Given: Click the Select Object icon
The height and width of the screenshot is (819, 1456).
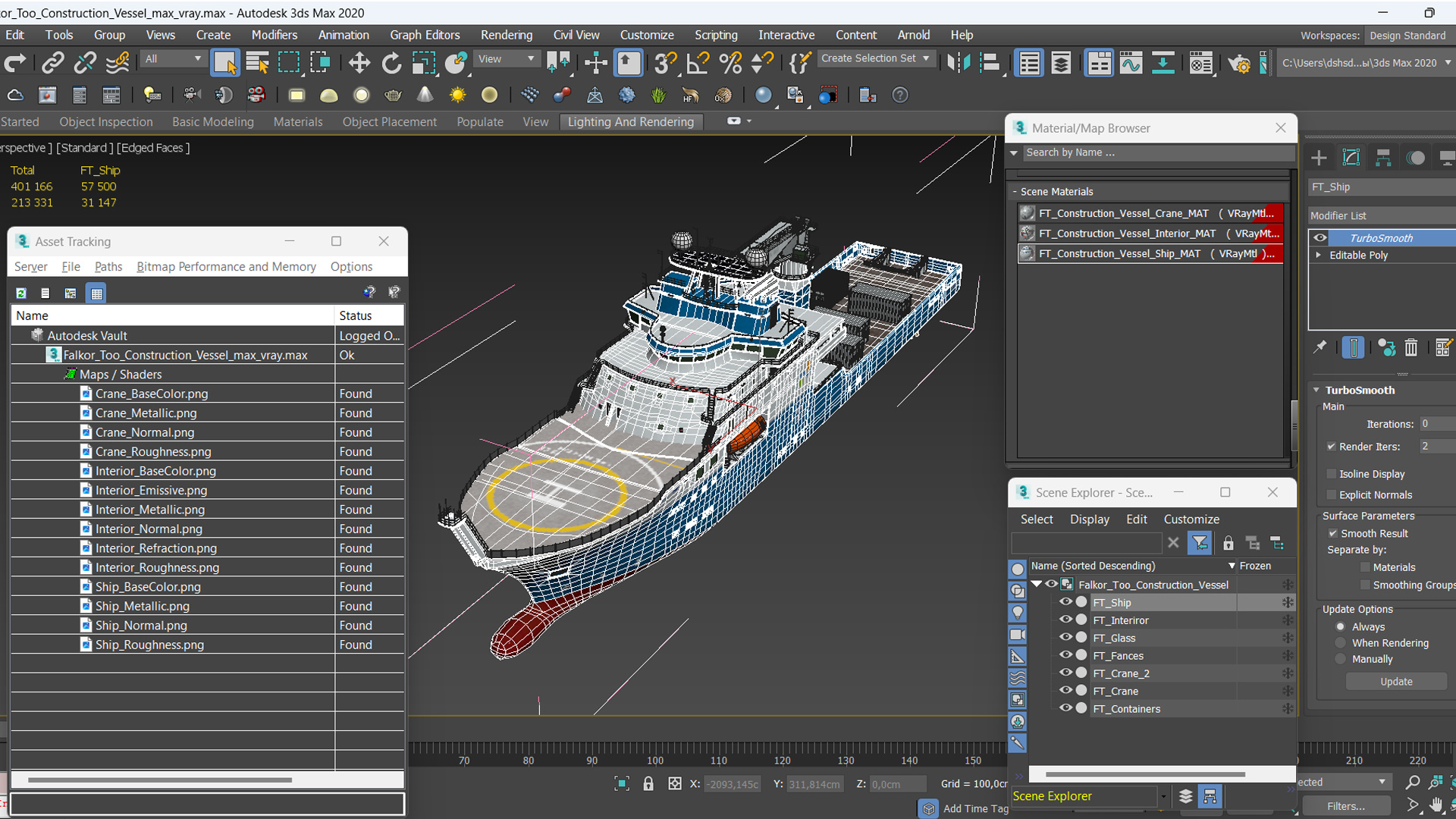Looking at the screenshot, I should (x=224, y=62).
